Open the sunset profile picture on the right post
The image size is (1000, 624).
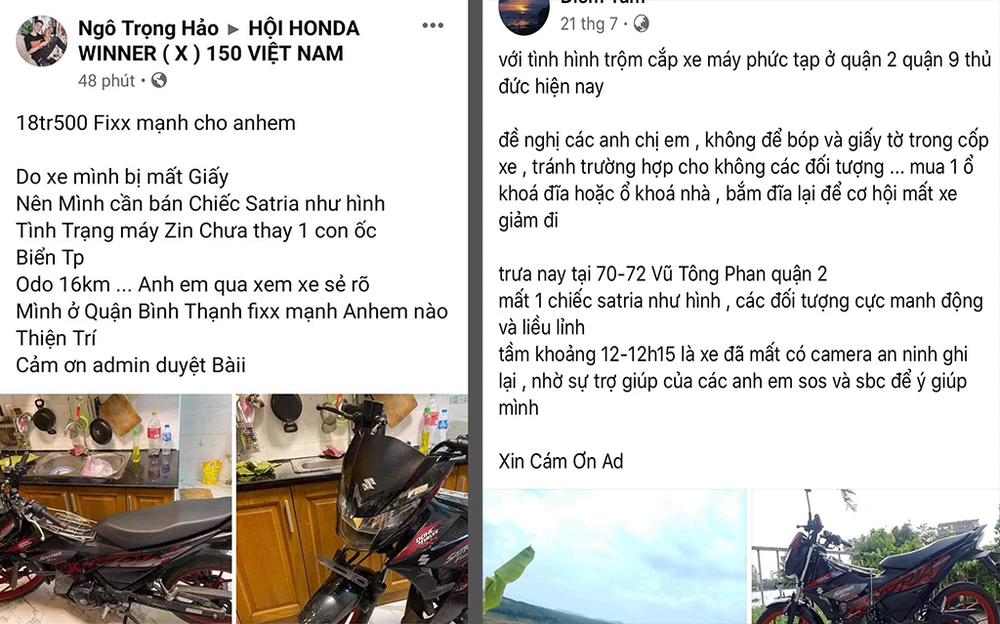(524, 16)
